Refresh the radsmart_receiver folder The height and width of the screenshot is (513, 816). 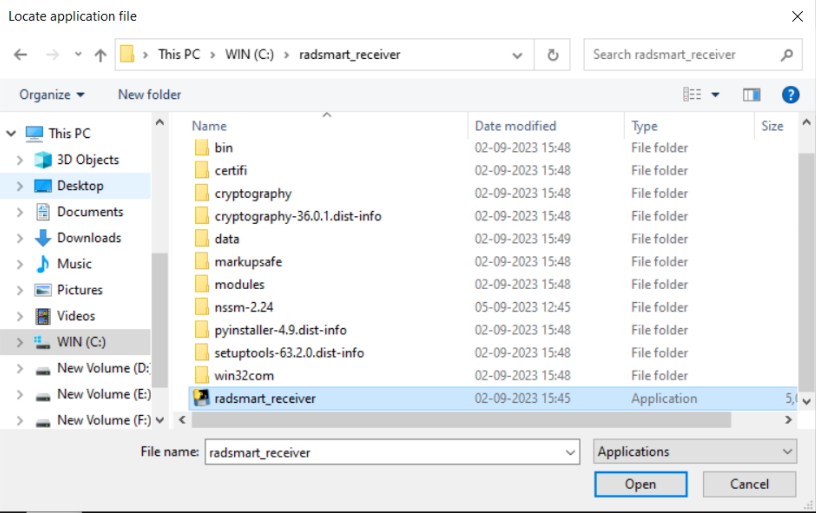pos(553,55)
